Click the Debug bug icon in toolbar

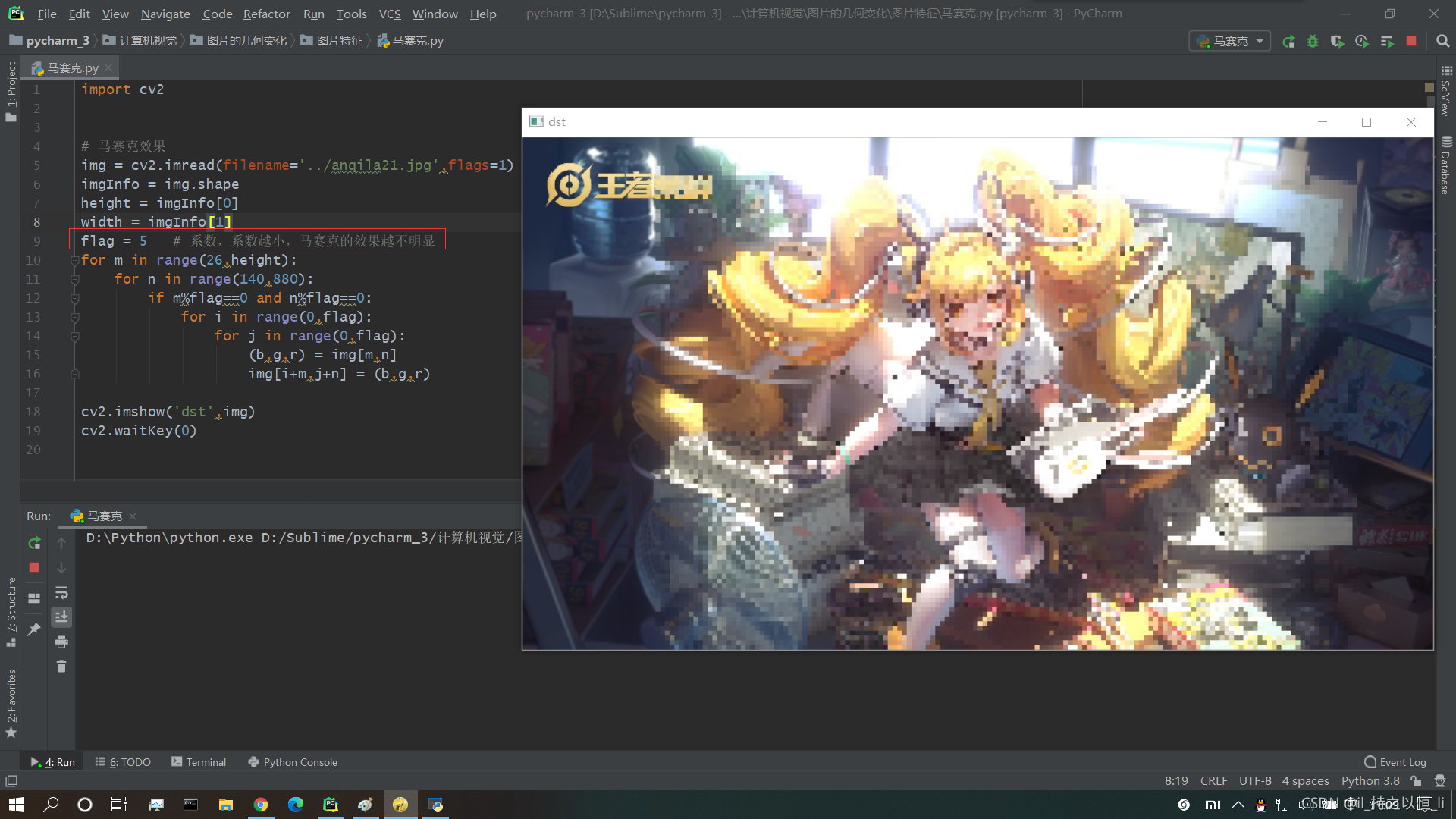point(1313,42)
